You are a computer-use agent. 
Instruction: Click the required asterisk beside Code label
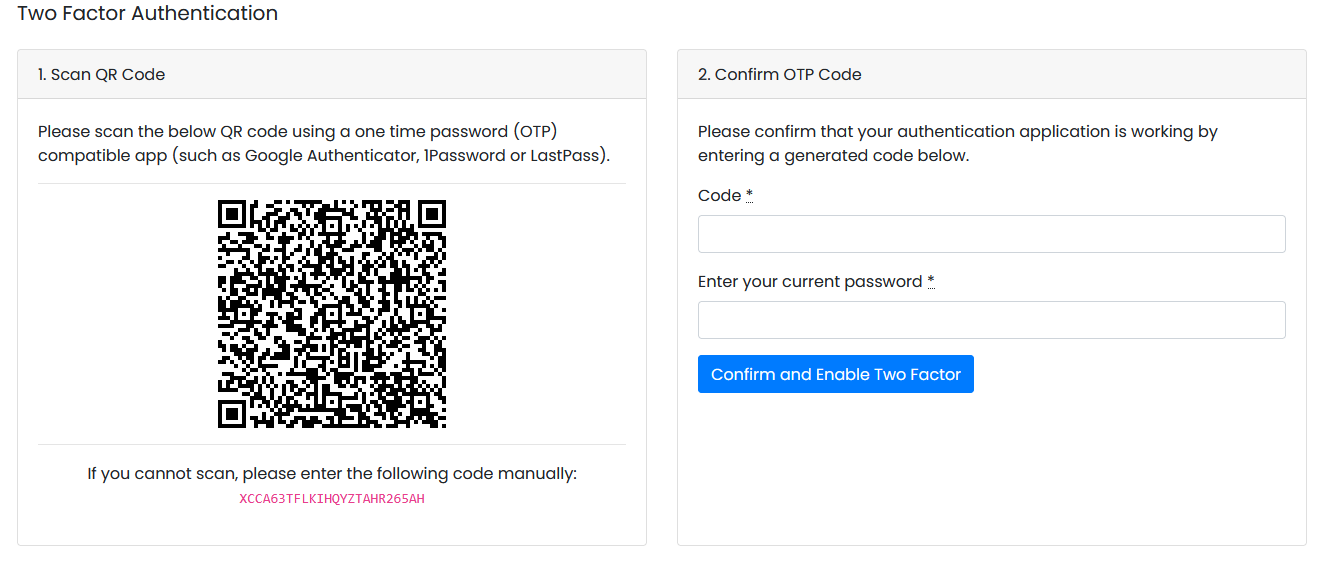(x=749, y=196)
